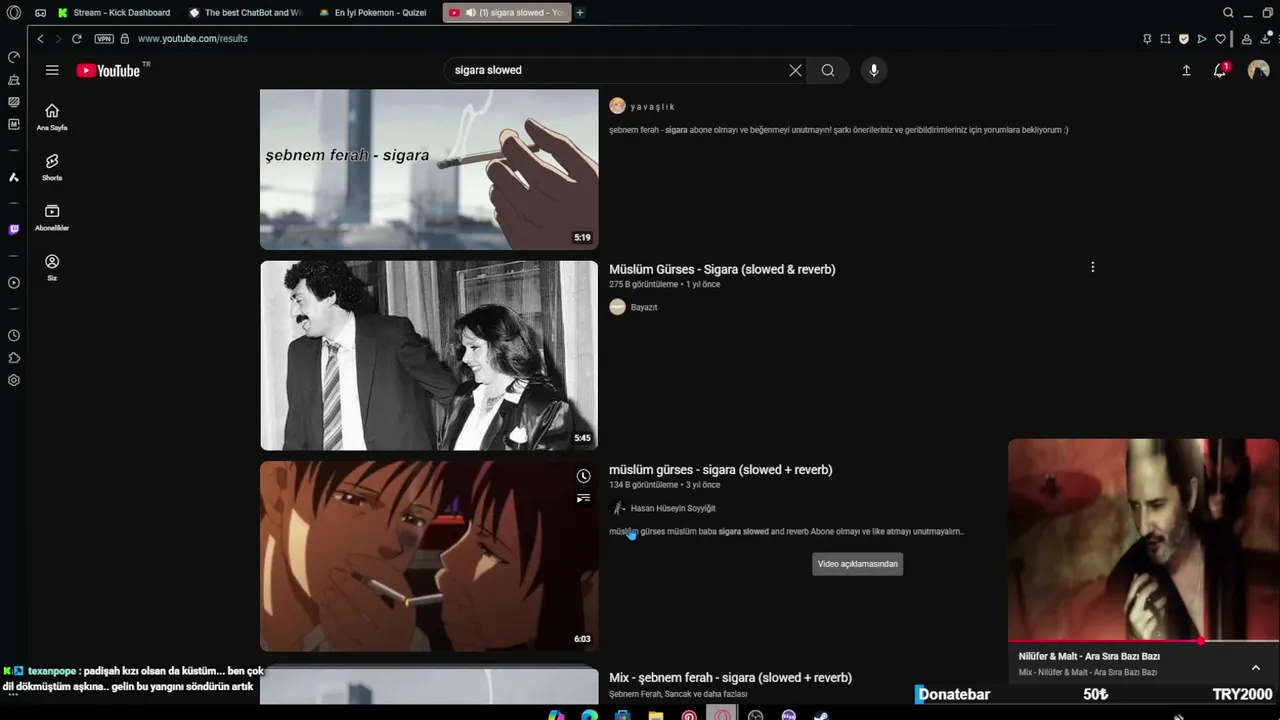Open Opera sidebar history clock
1280x720 pixels.
point(14,335)
